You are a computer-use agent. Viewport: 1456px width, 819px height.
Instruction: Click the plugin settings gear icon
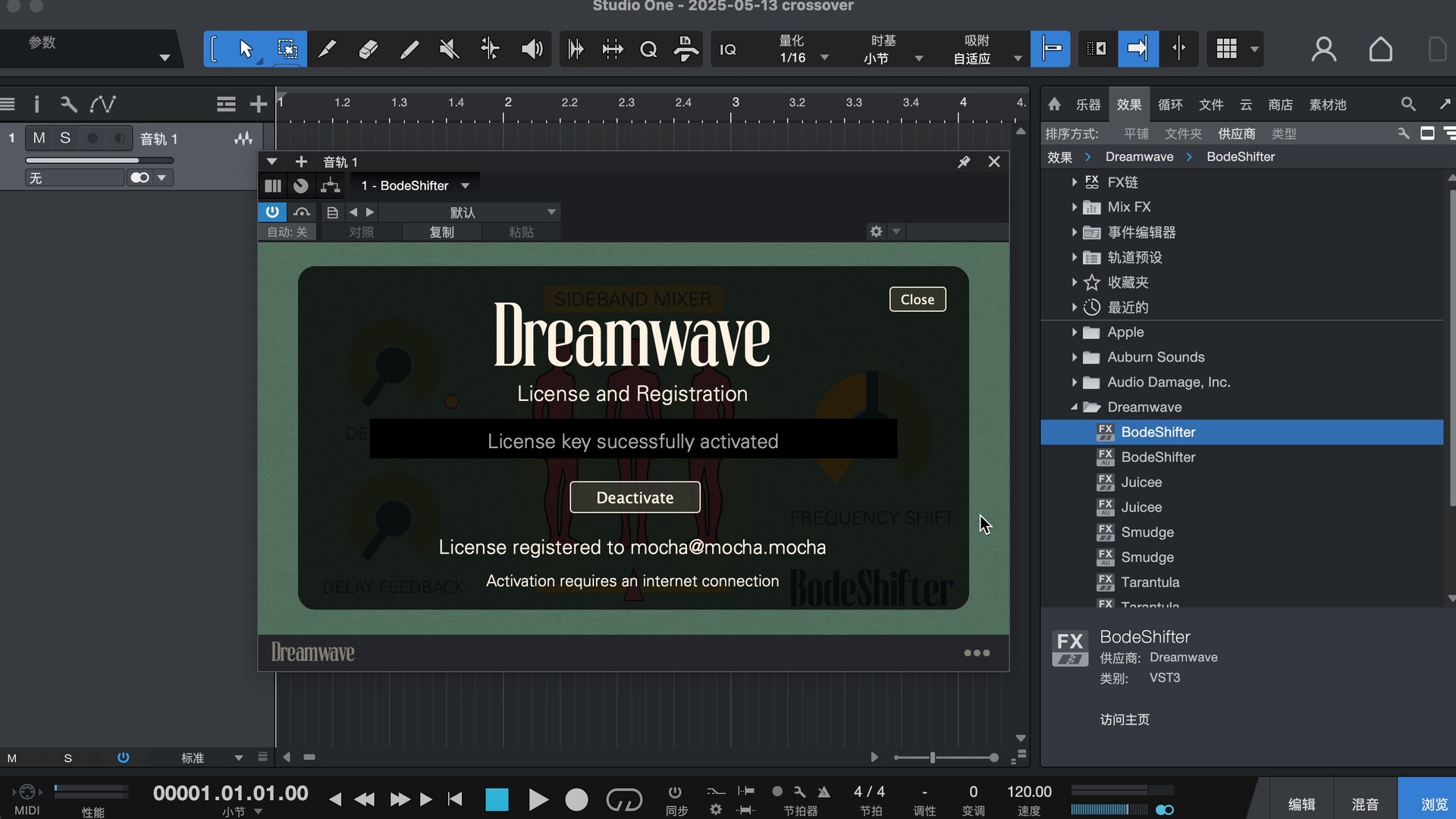click(x=877, y=231)
